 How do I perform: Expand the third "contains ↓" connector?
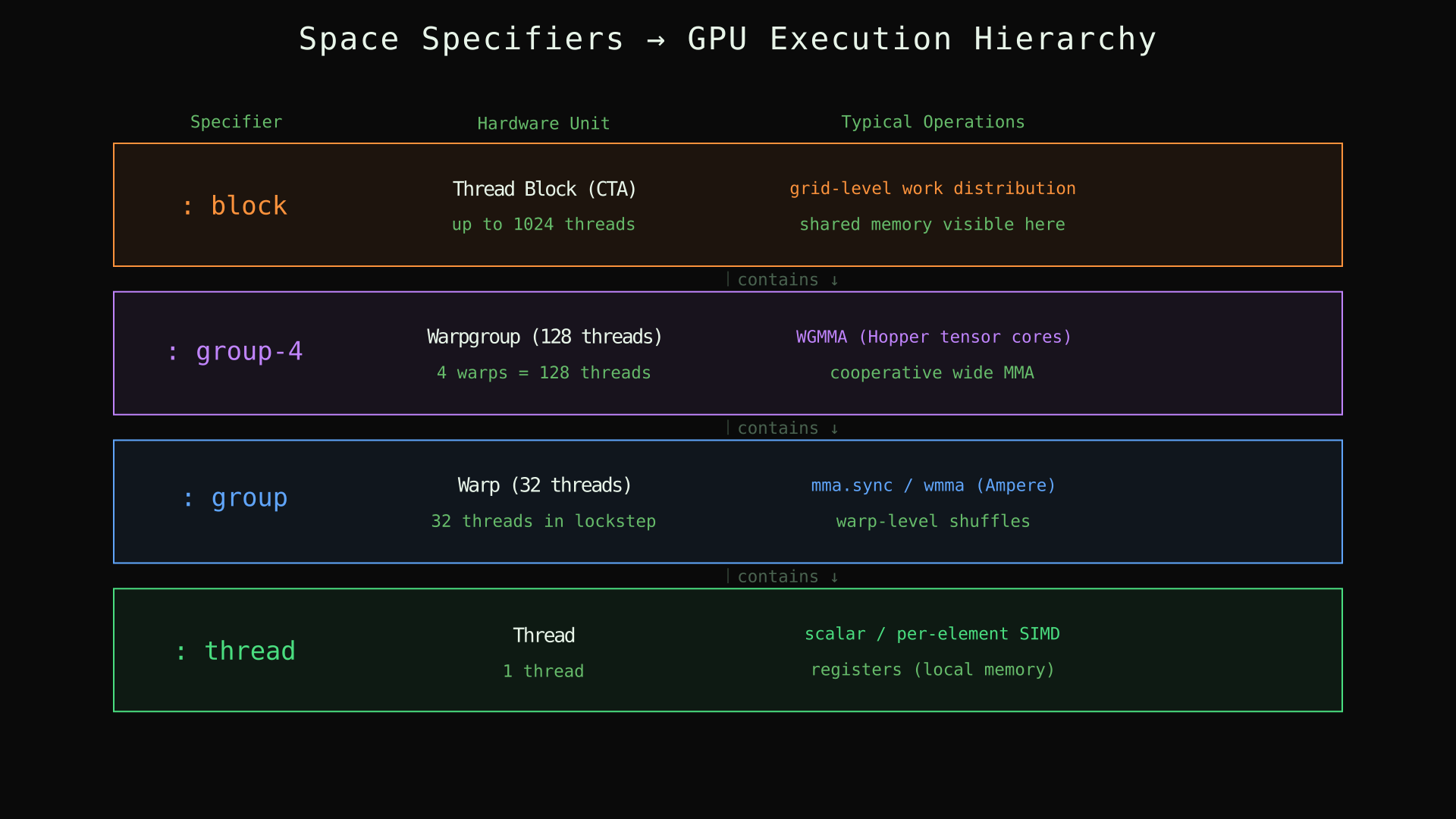click(x=782, y=576)
